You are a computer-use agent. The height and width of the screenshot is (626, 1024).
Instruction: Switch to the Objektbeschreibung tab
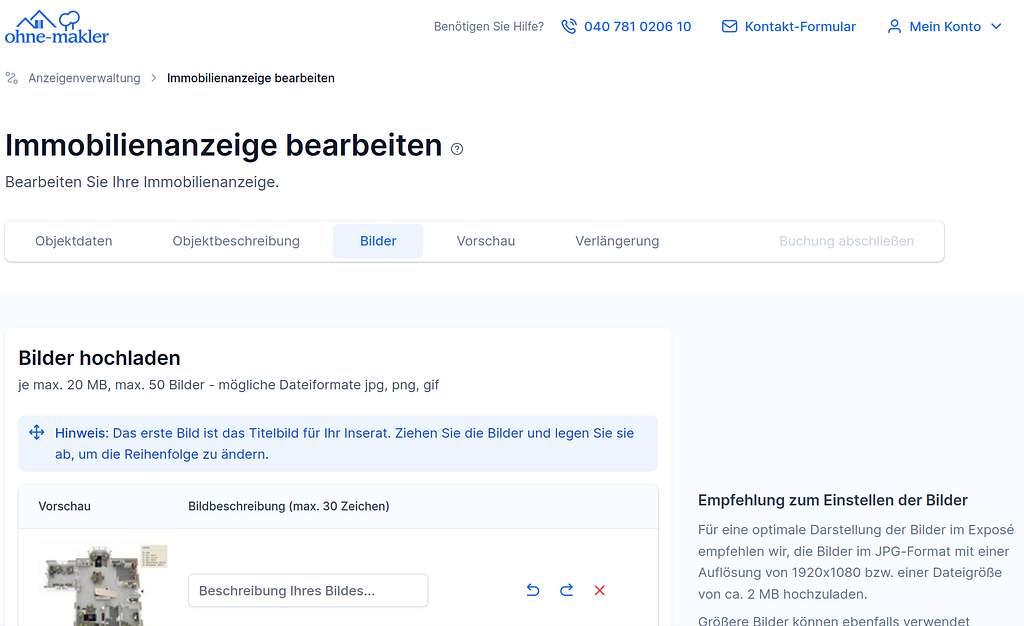(236, 241)
